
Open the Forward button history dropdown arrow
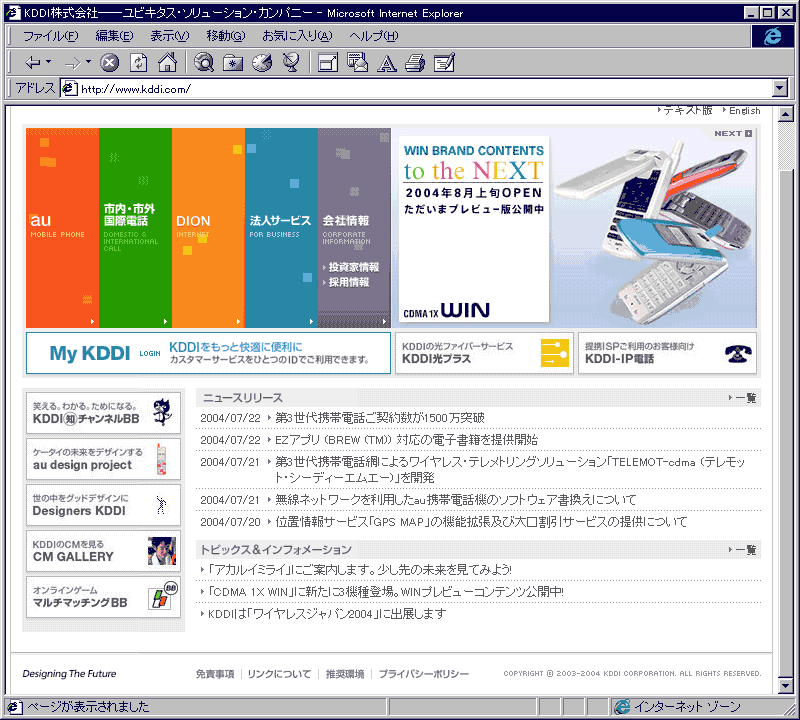[88, 62]
